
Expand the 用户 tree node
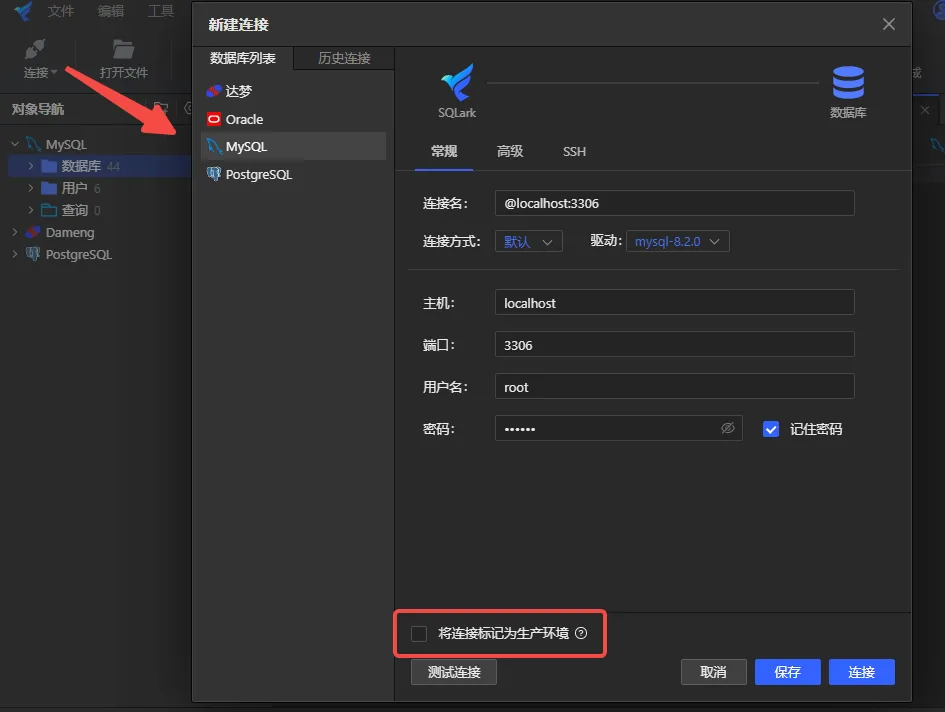[x=30, y=188]
